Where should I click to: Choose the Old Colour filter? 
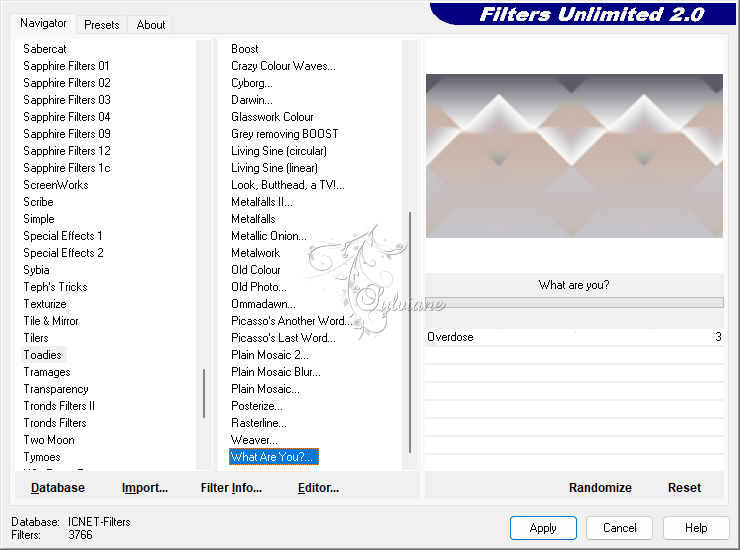tap(255, 270)
